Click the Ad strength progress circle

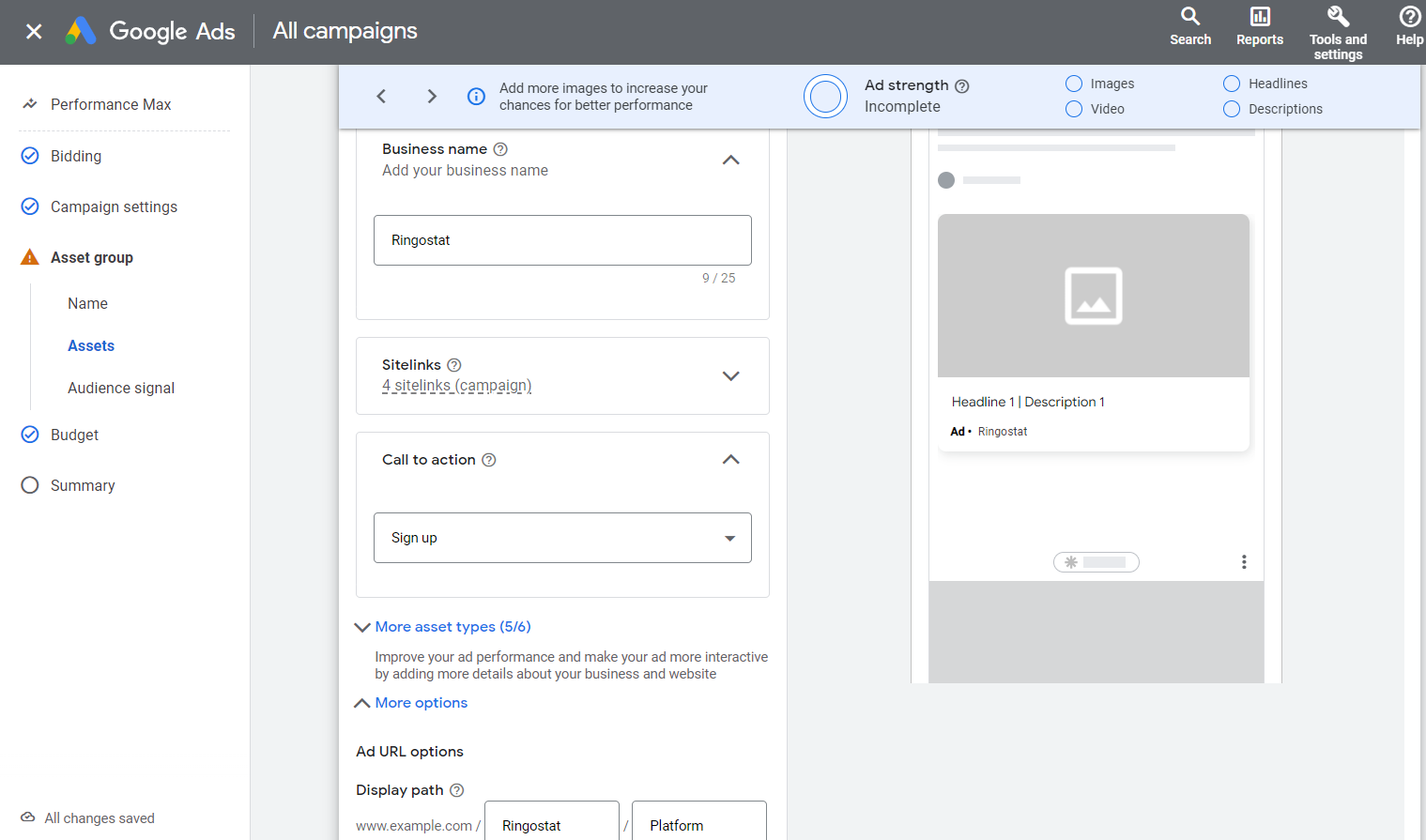pyautogui.click(x=826, y=96)
